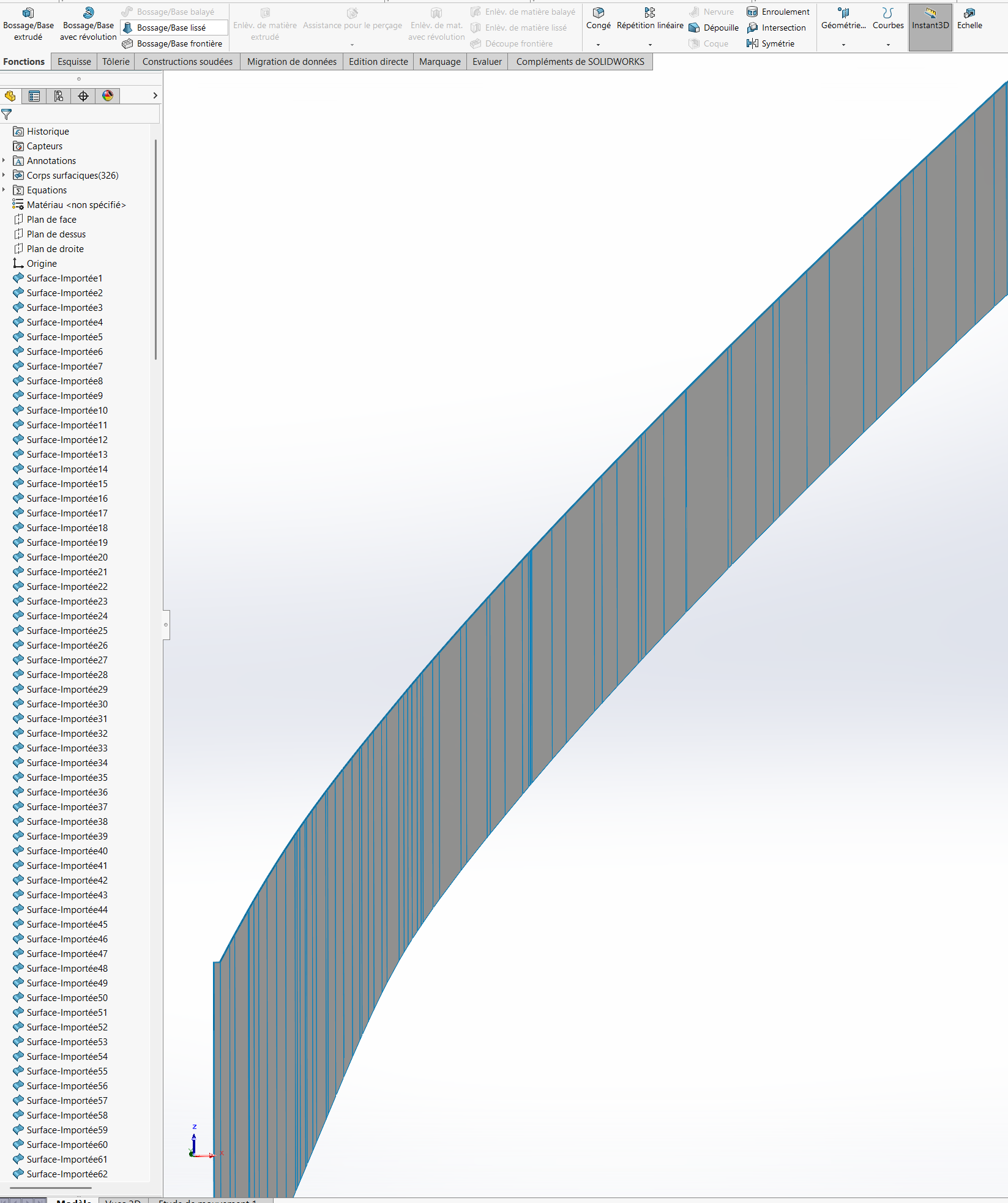Screen dimensions: 1008x1203
Task: Click the feature tree filter field
Action: click(83, 114)
